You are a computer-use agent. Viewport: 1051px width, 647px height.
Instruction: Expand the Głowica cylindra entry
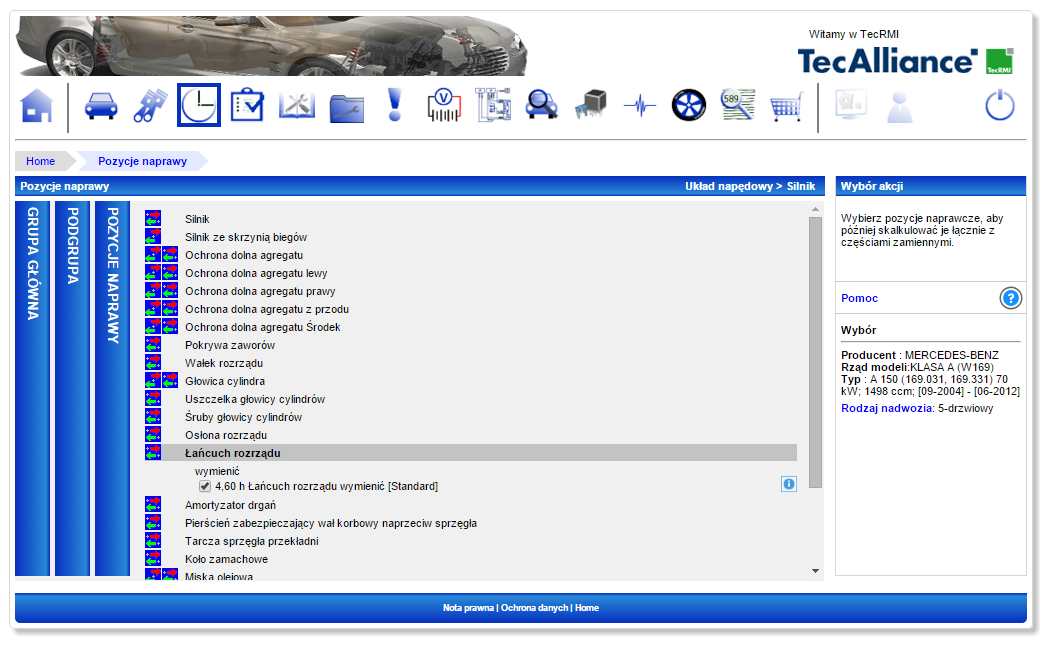[224, 381]
